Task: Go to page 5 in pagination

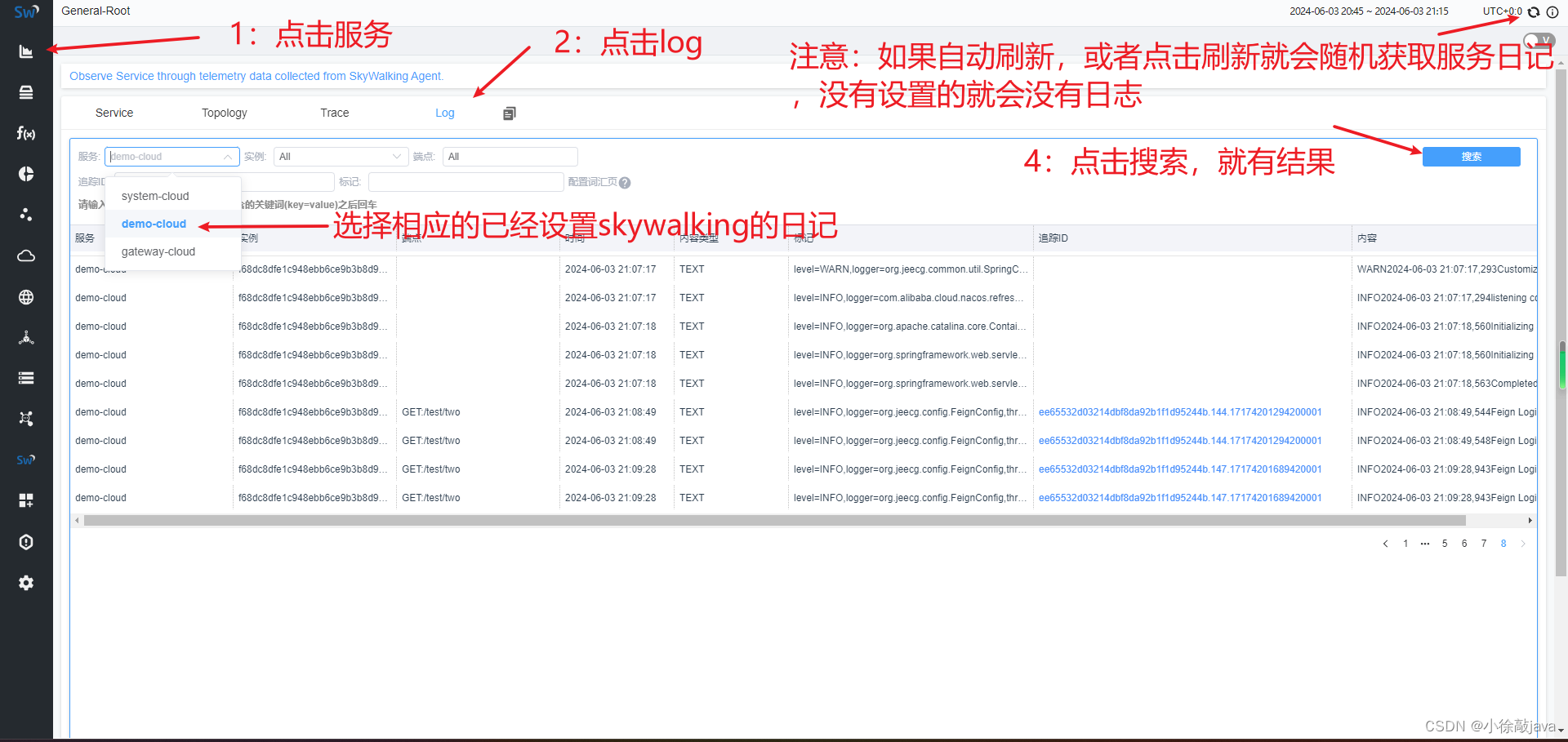Action: click(x=1445, y=544)
